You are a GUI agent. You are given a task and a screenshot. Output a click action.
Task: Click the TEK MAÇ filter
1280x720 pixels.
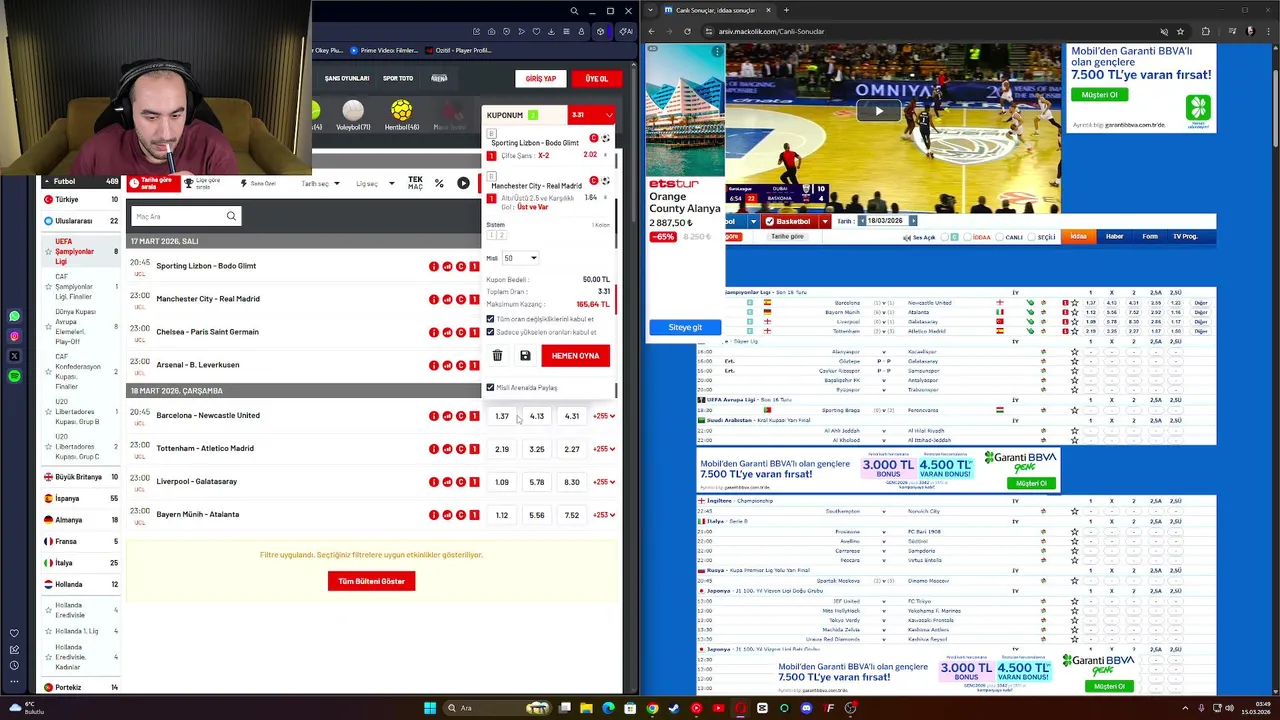coord(415,183)
